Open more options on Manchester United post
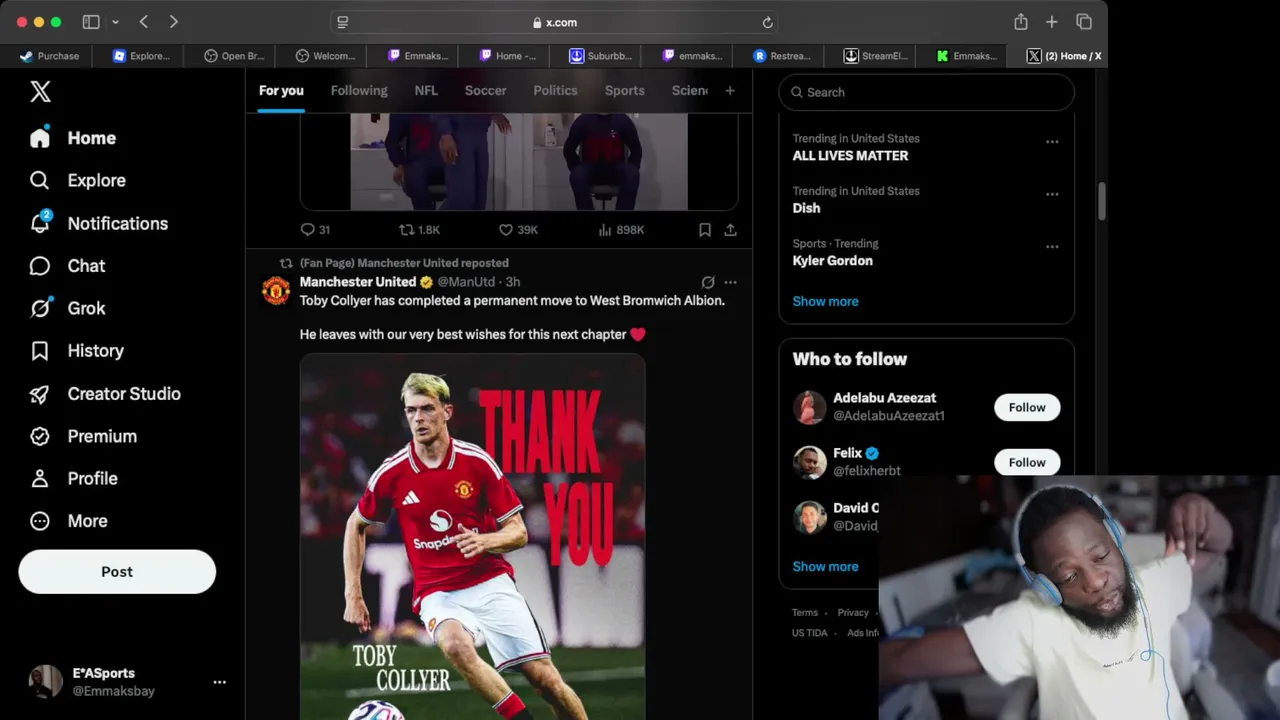 [x=730, y=282]
